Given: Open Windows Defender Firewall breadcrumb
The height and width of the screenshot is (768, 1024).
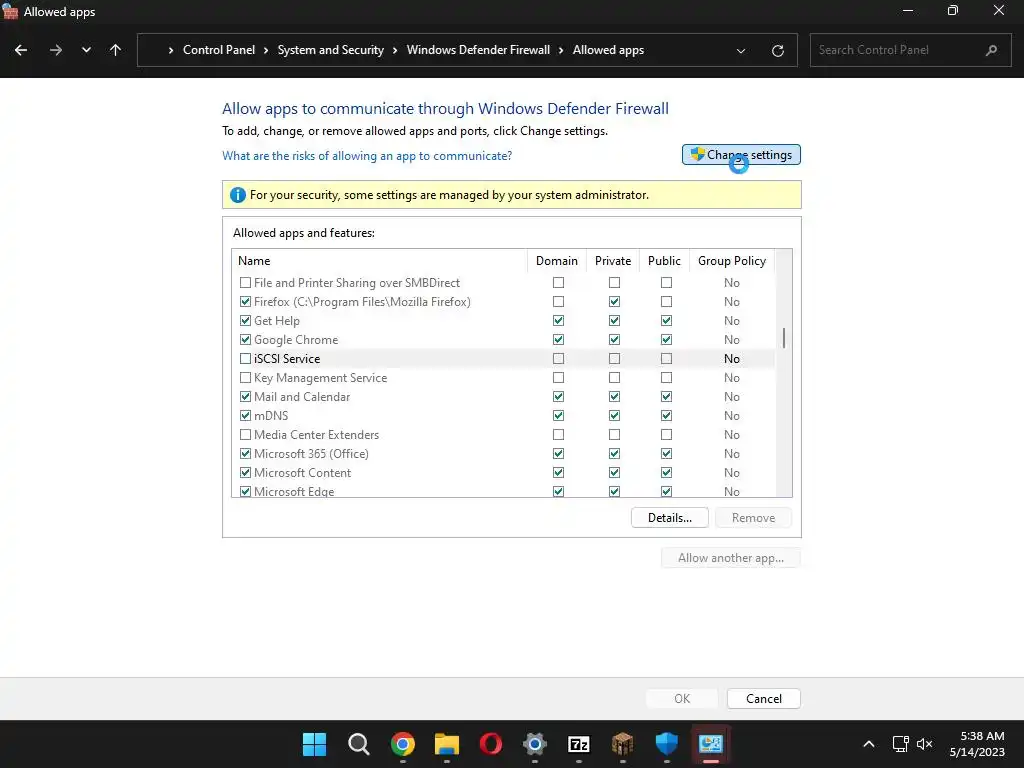Looking at the screenshot, I should (478, 50).
